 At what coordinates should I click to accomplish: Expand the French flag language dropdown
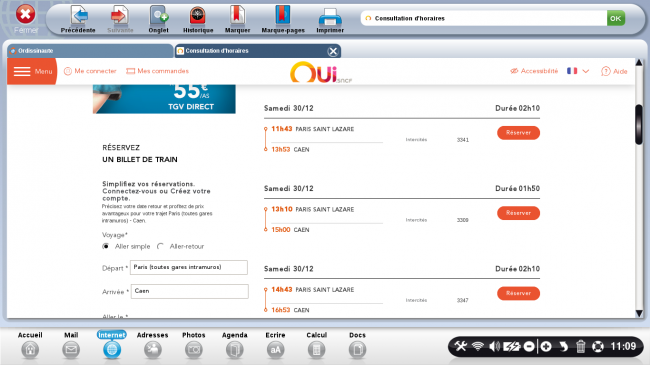578,71
